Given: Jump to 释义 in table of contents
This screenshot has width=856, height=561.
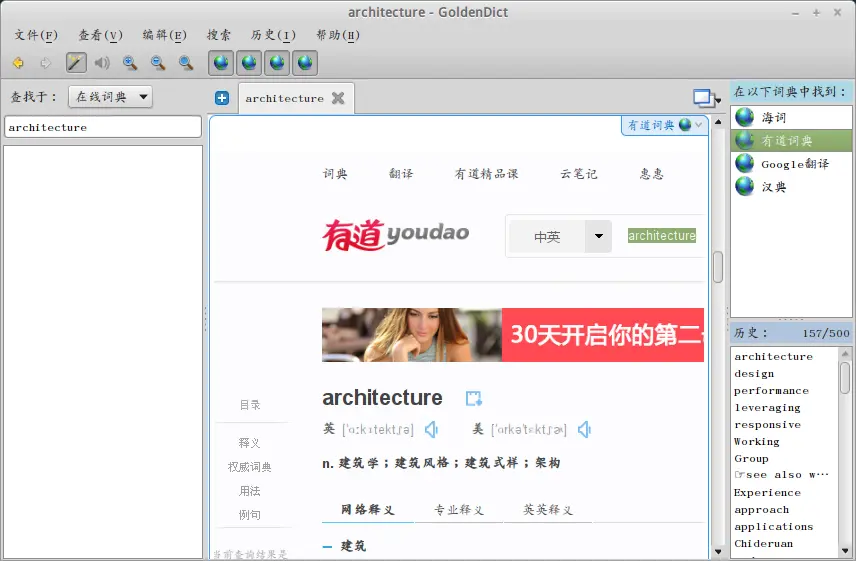Looking at the screenshot, I should (x=249, y=443).
